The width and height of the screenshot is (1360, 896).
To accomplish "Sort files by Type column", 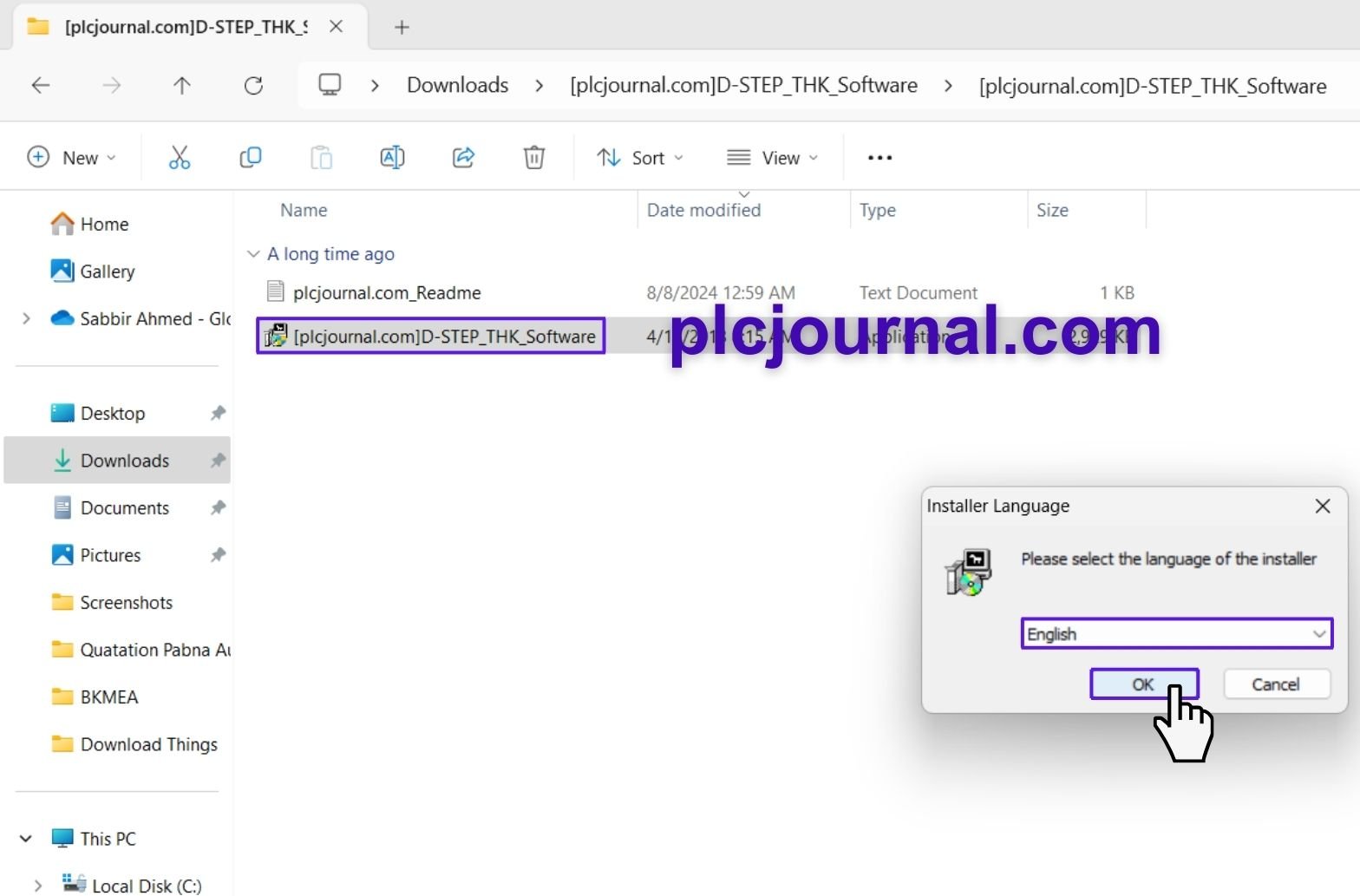I will pyautogui.click(x=878, y=210).
